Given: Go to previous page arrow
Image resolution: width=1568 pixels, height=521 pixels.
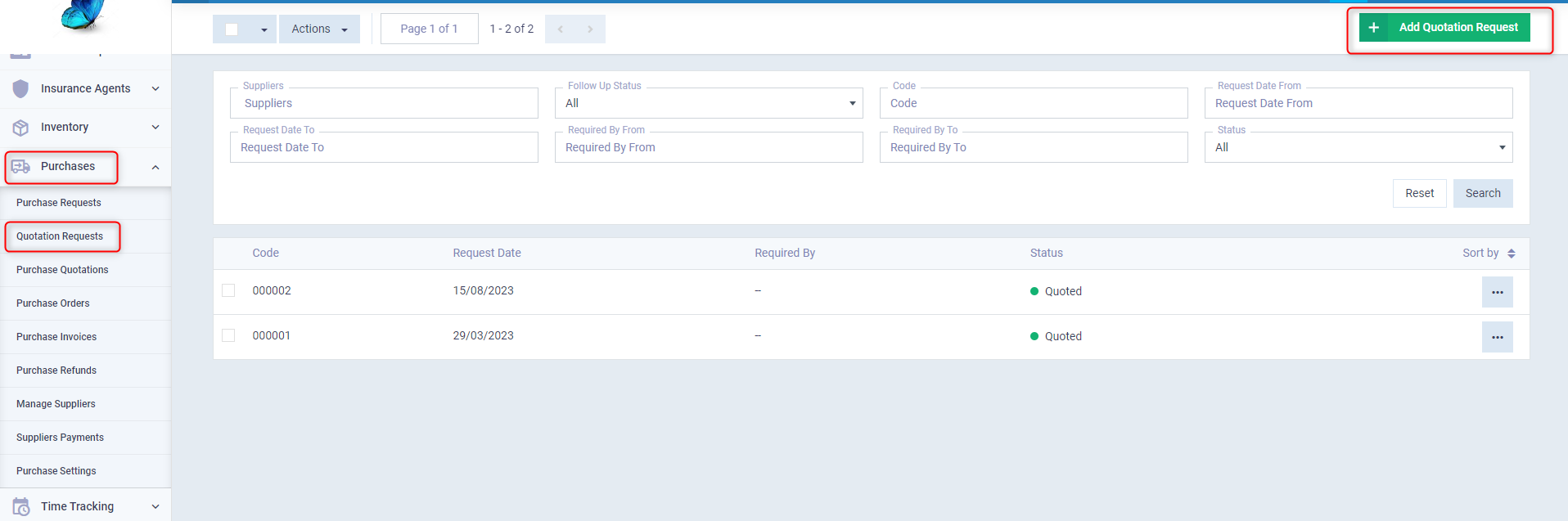Looking at the screenshot, I should click(561, 29).
